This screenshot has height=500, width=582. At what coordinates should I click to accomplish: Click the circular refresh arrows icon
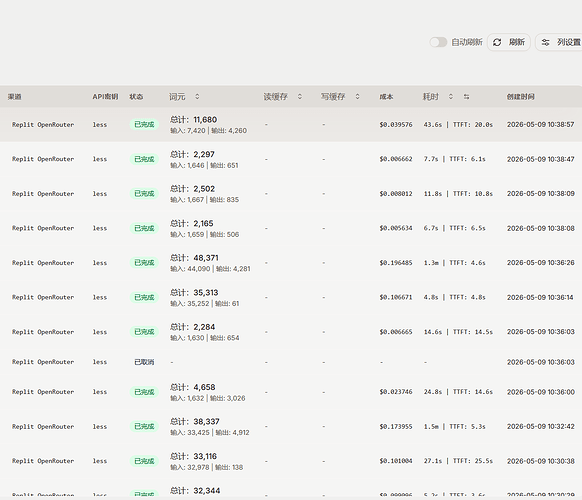[x=497, y=42]
